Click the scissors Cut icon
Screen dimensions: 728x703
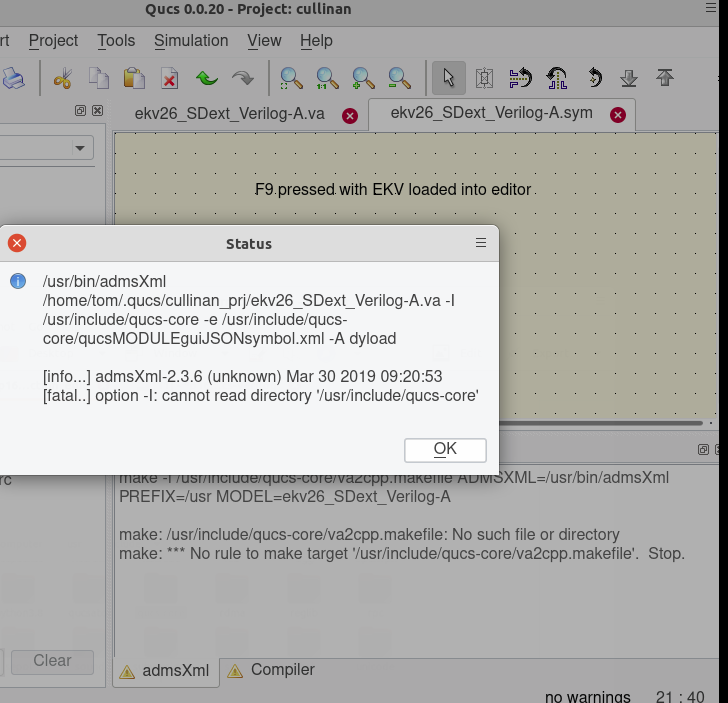coord(63,78)
